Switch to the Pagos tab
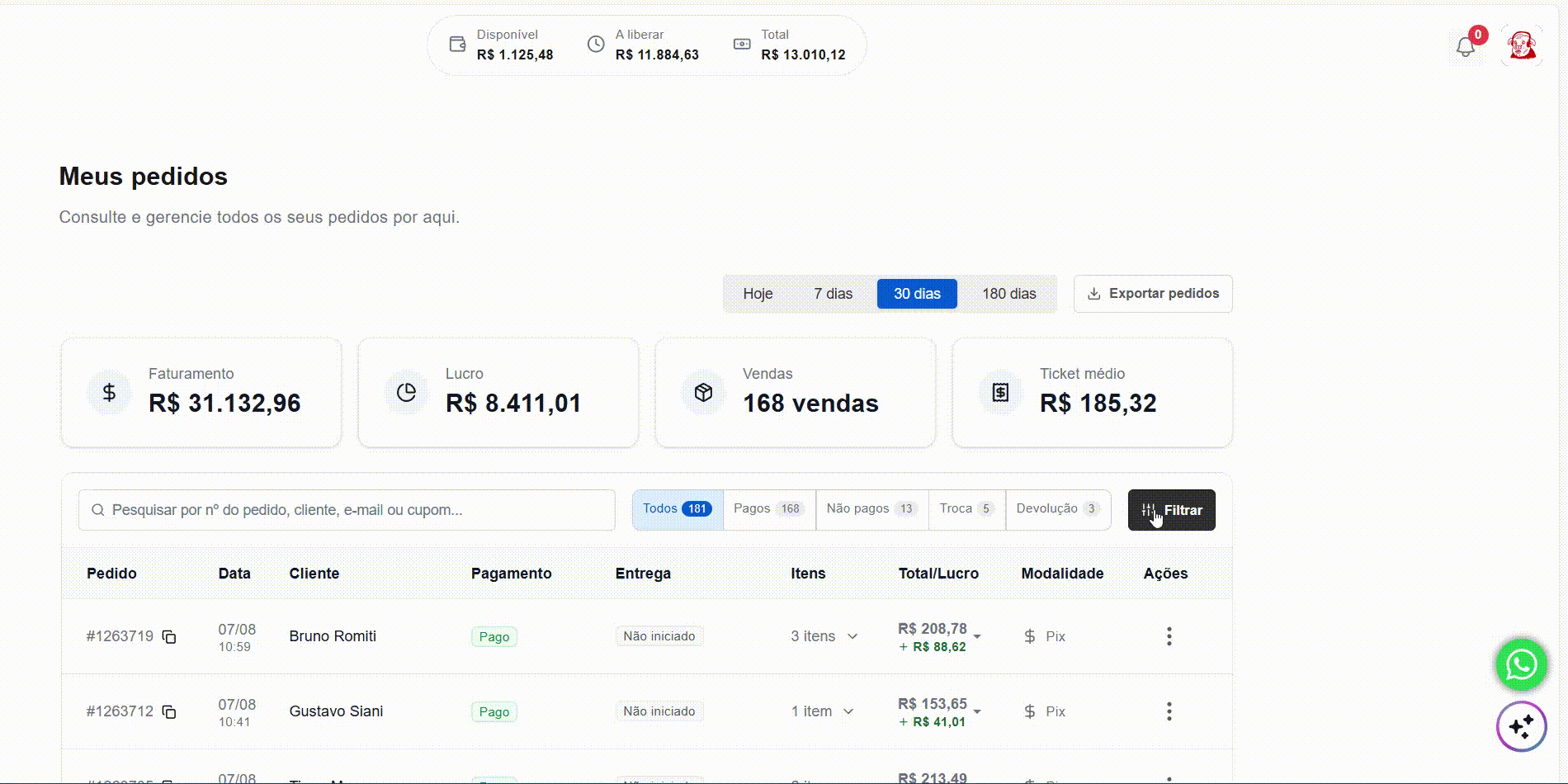This screenshot has width=1568, height=784. pos(768,509)
